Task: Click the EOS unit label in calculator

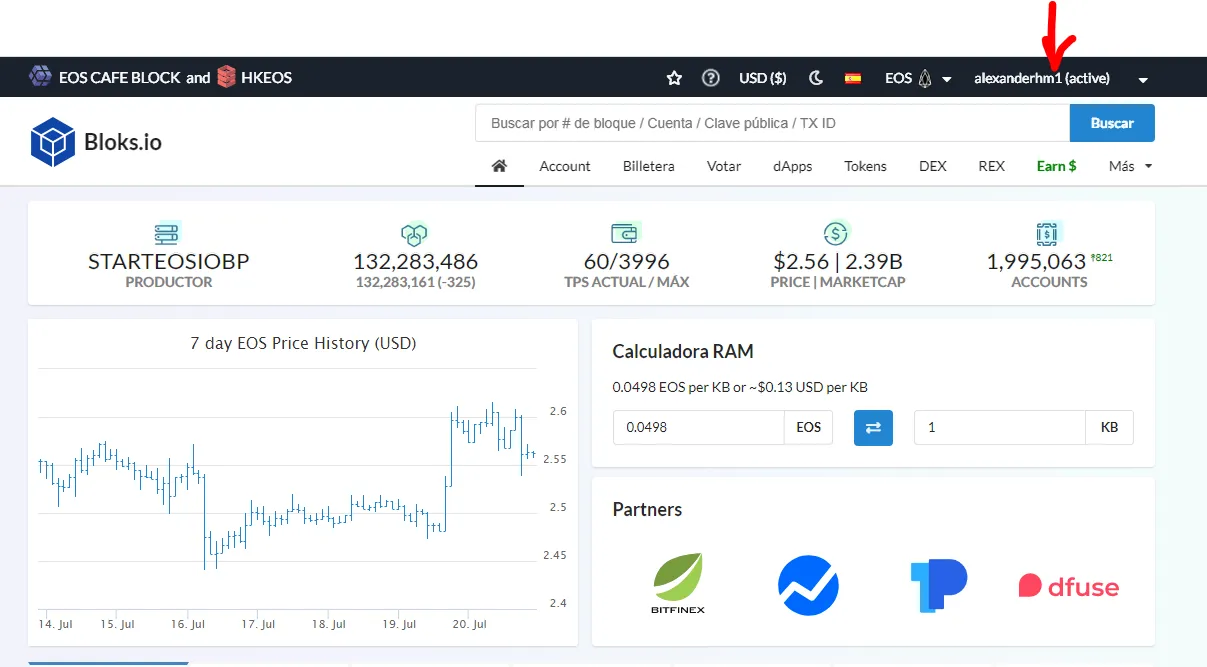Action: 809,427
